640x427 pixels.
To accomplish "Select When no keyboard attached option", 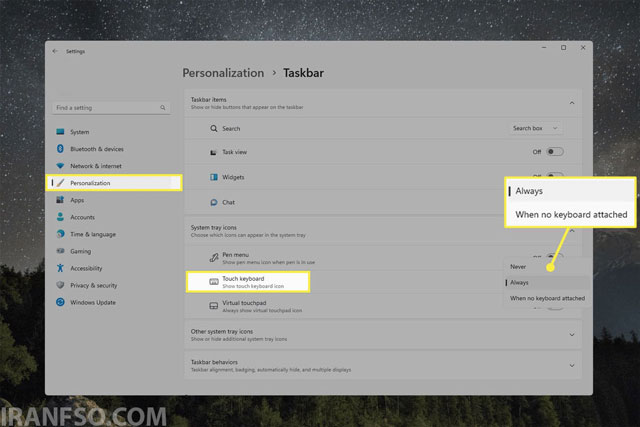I will [x=547, y=298].
